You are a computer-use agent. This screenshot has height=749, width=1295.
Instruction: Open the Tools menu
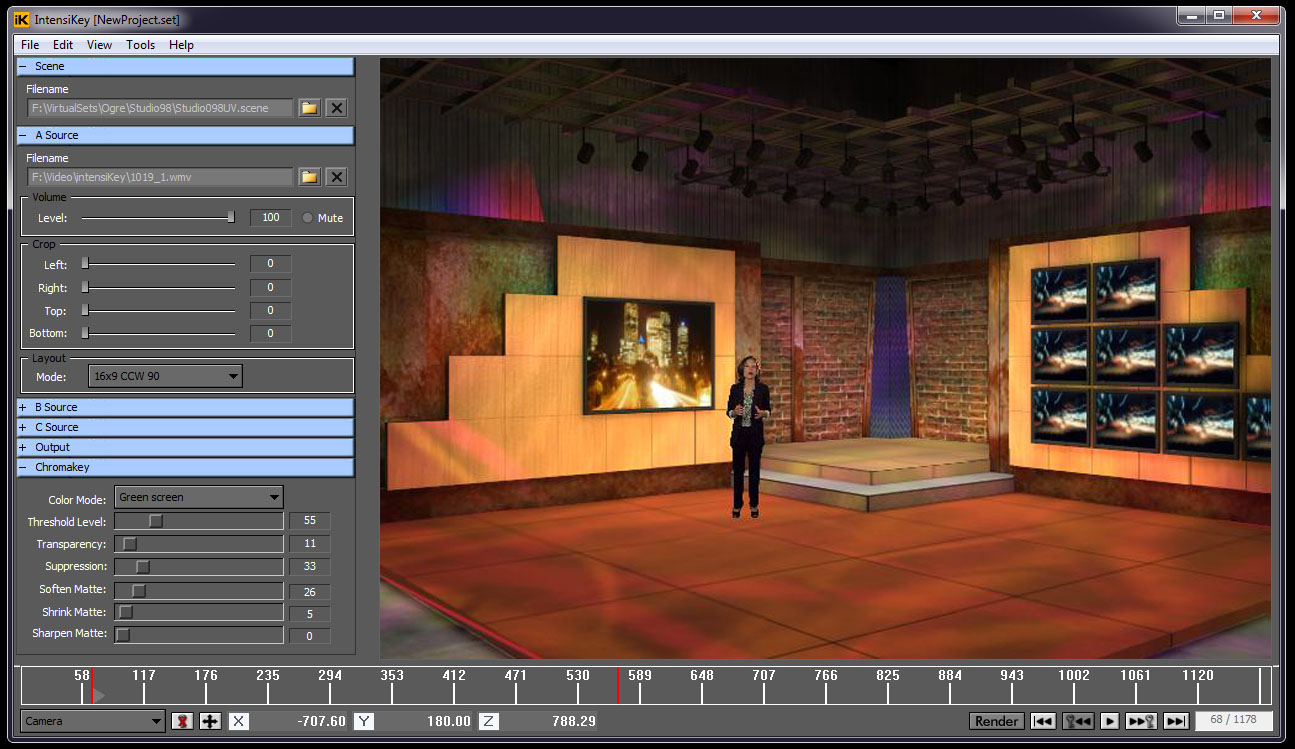[x=140, y=45]
